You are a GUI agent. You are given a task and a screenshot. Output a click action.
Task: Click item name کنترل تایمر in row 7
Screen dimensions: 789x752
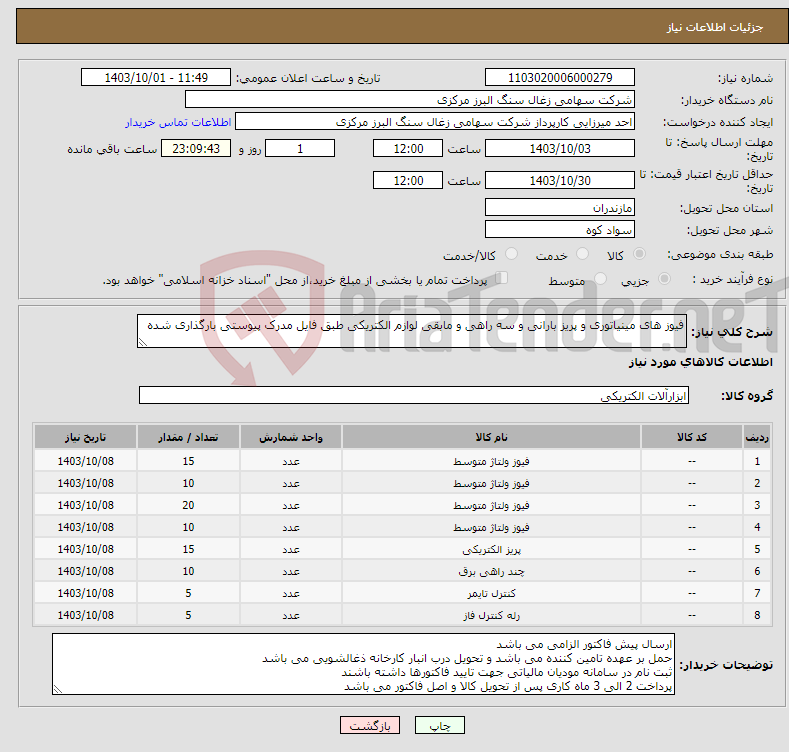pyautogui.click(x=491, y=593)
